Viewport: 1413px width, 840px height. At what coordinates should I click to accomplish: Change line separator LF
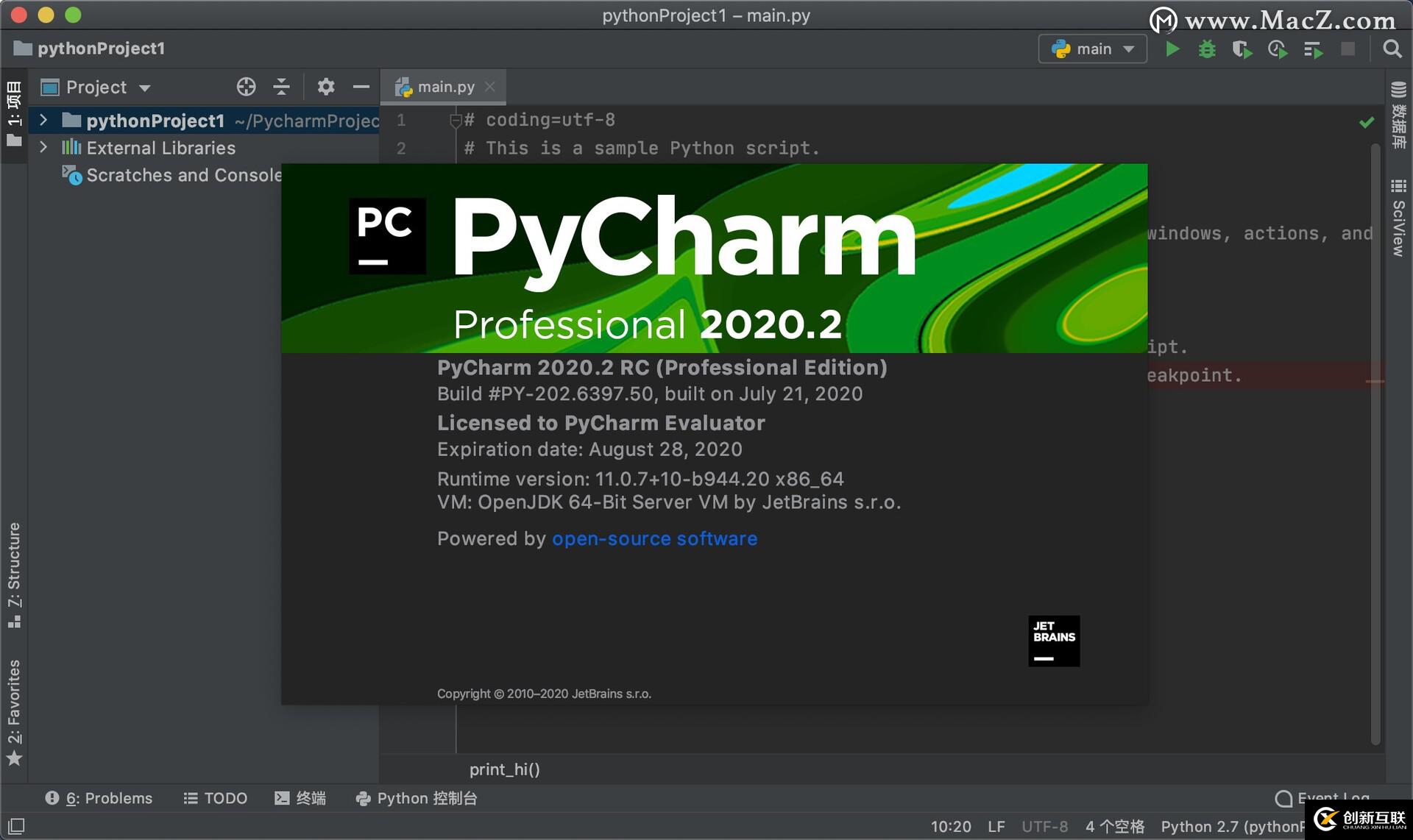996,826
